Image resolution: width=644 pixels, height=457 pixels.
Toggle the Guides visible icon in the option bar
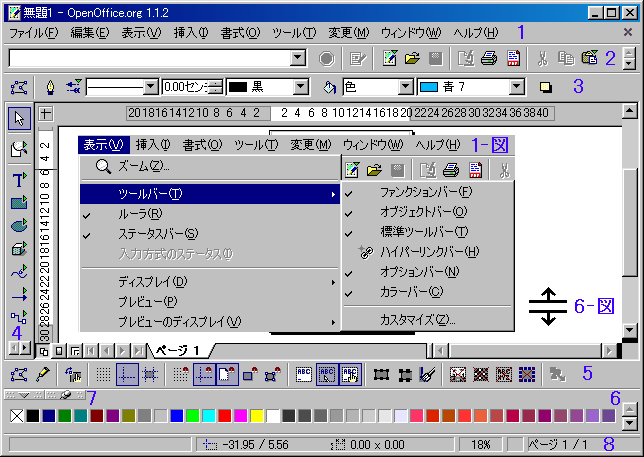pos(127,374)
